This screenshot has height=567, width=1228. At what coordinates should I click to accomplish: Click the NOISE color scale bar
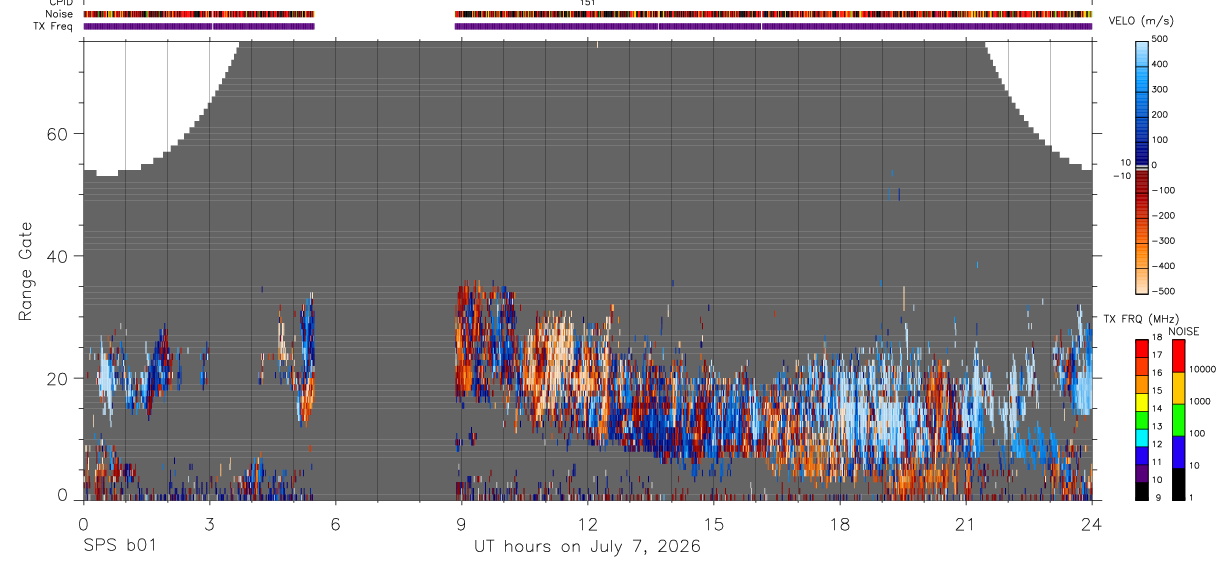[x=1178, y=420]
